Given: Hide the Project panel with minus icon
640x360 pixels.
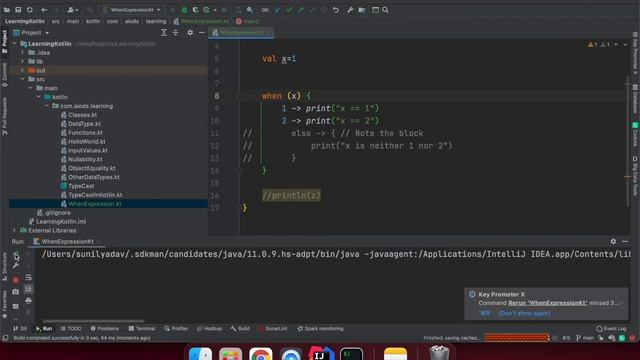Looking at the screenshot, I should (202, 33).
